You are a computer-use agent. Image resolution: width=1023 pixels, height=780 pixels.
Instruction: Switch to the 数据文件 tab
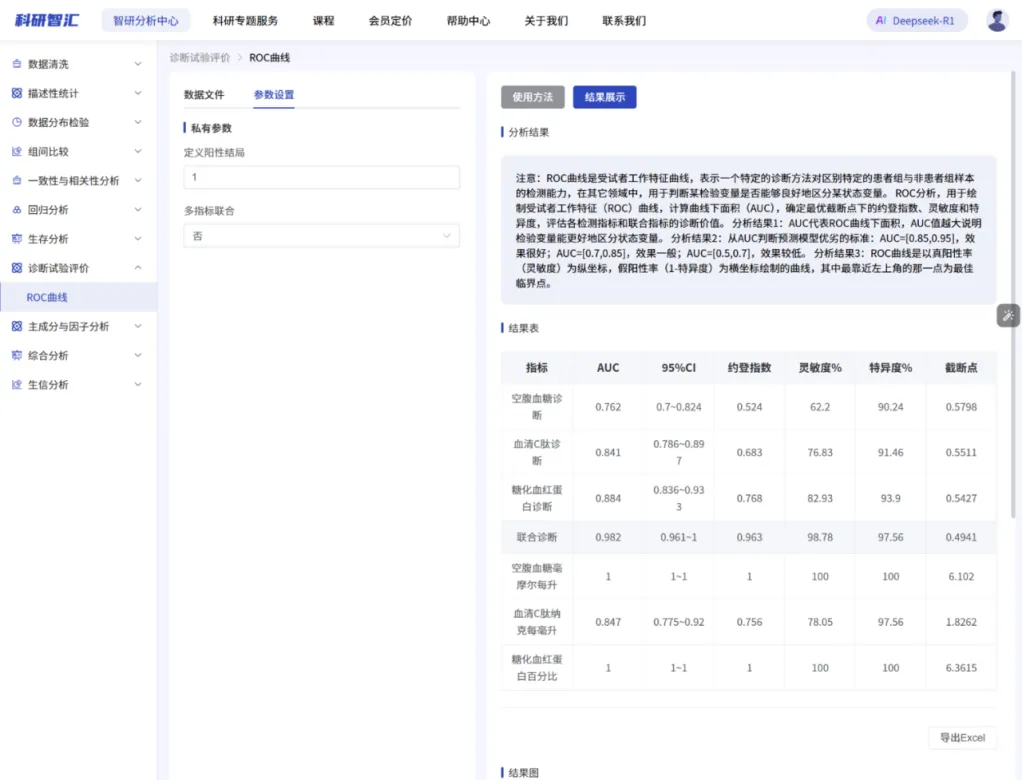coord(204,95)
